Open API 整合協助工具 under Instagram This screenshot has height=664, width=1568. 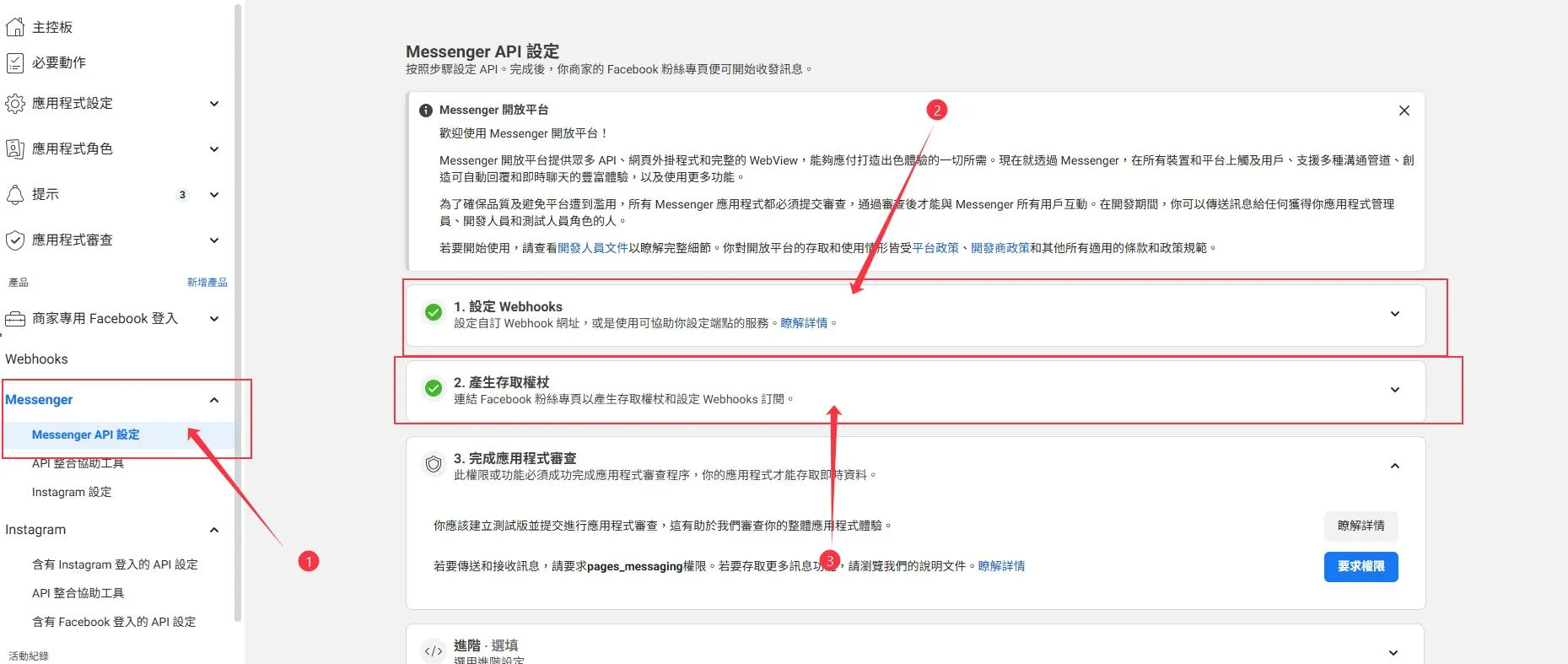coord(78,593)
